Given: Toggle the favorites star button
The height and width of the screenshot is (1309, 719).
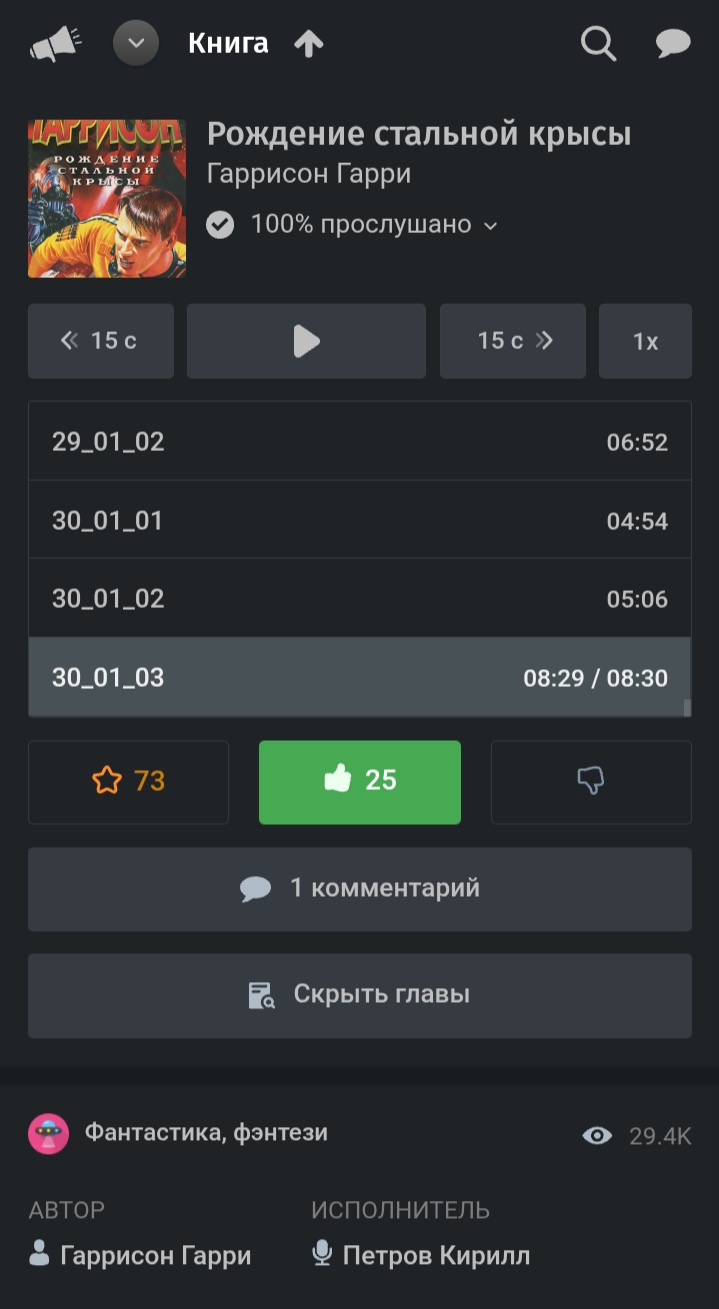Looking at the screenshot, I should tap(128, 782).
